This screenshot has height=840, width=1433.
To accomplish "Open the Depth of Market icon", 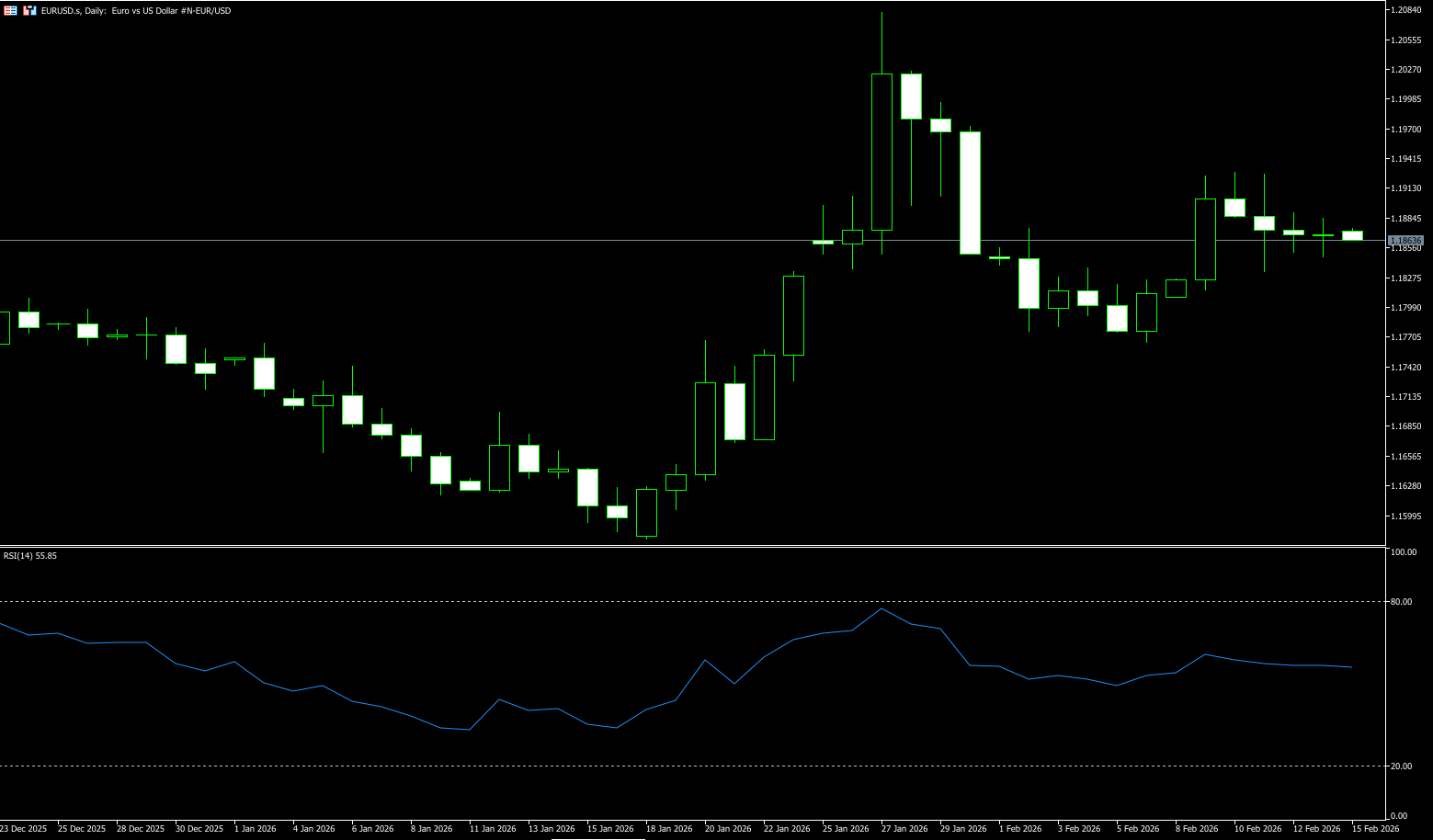I will (30, 10).
